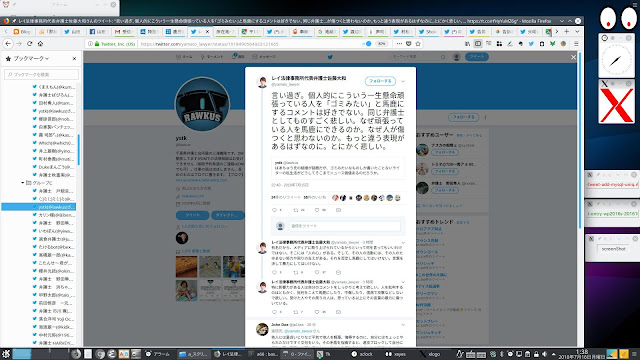
Task: Open the main tweet's options chevron
Action: click(x=403, y=81)
